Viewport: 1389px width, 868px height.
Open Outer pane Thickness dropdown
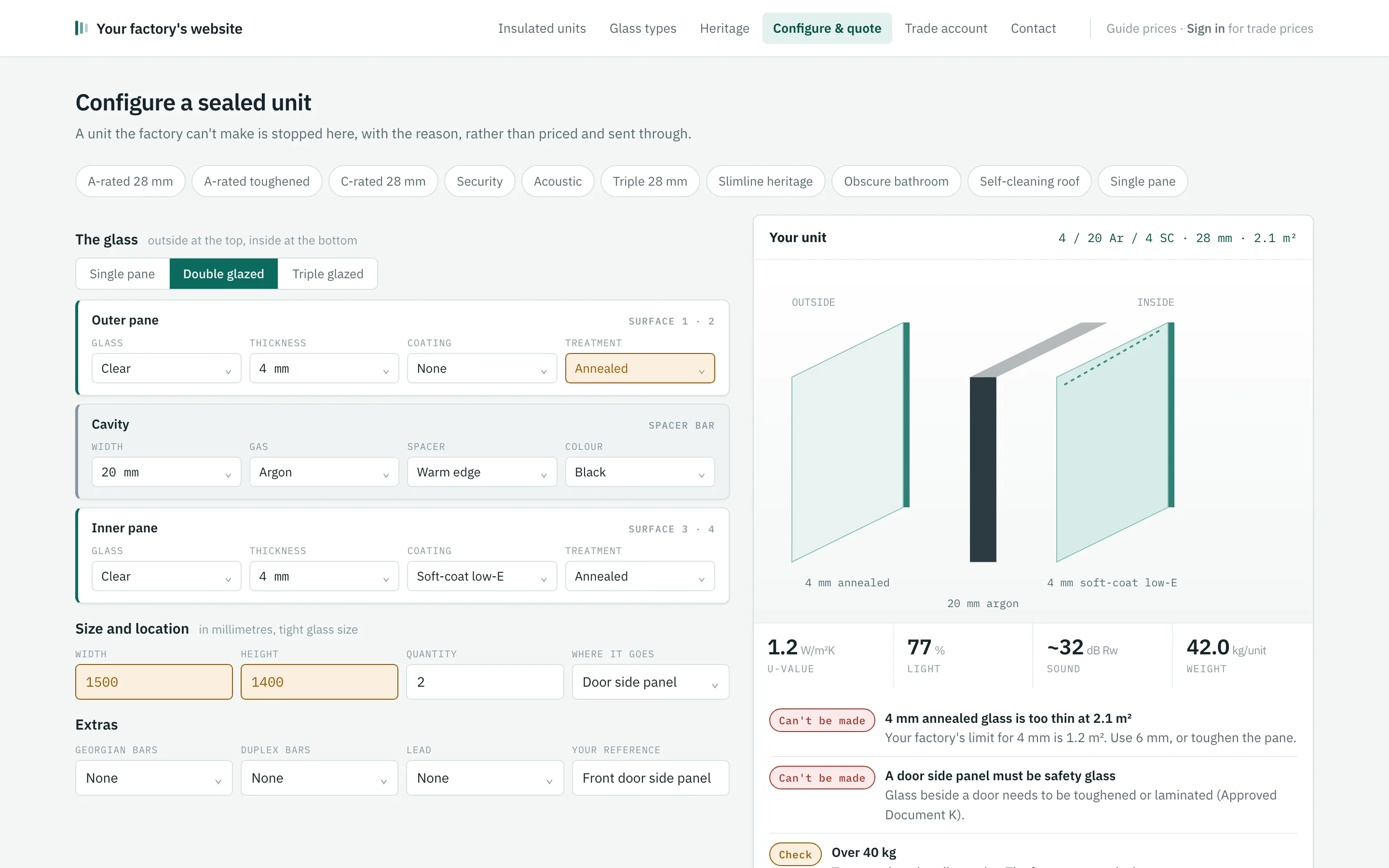coord(324,368)
